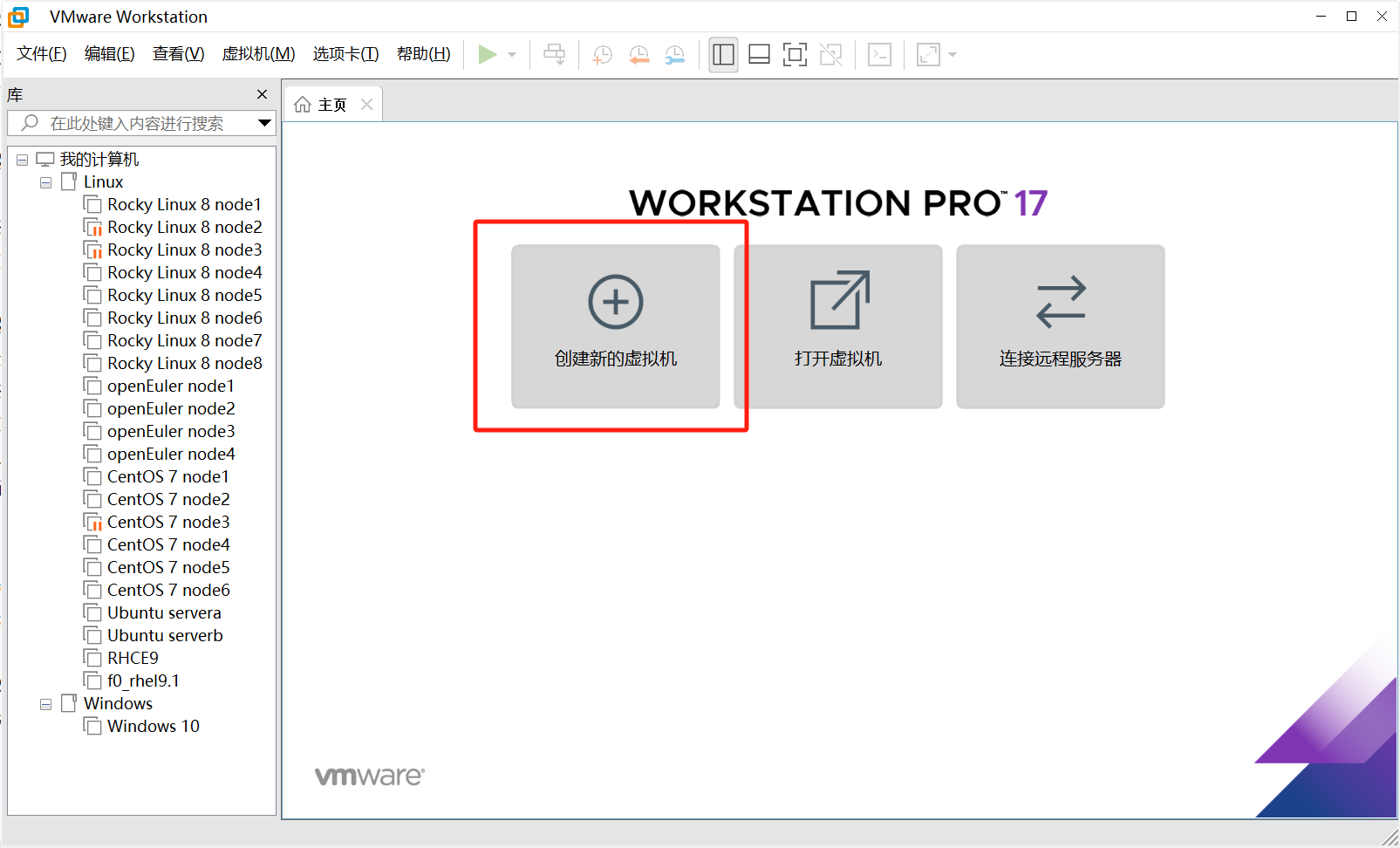The image size is (1400, 848).
Task: Open the 编辑(E) menu
Action: point(110,54)
